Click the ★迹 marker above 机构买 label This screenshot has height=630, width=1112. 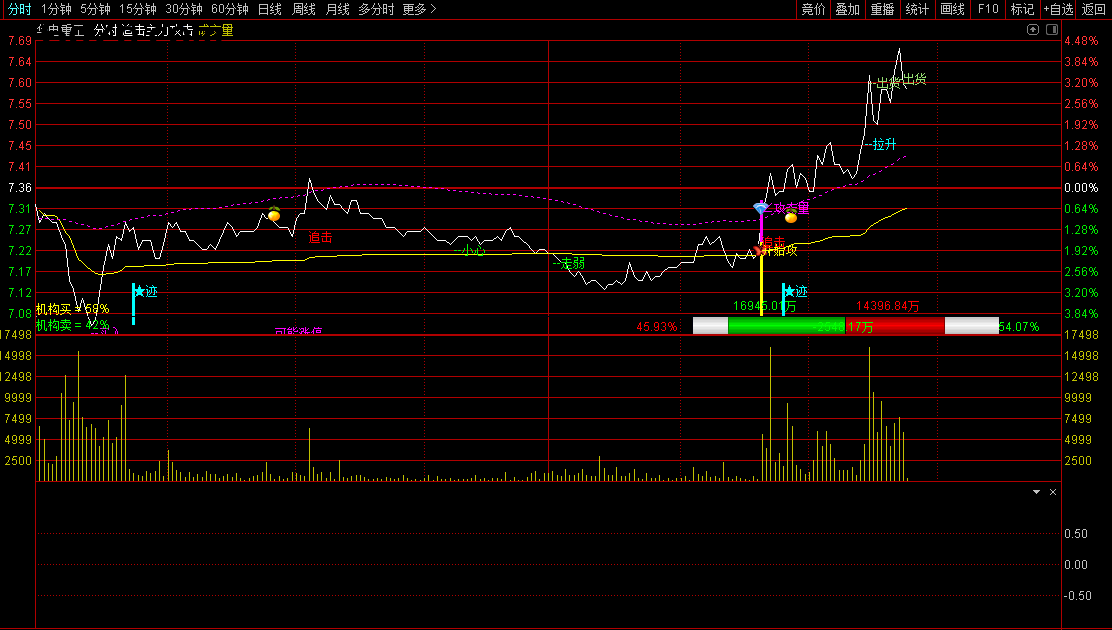pyautogui.click(x=145, y=291)
